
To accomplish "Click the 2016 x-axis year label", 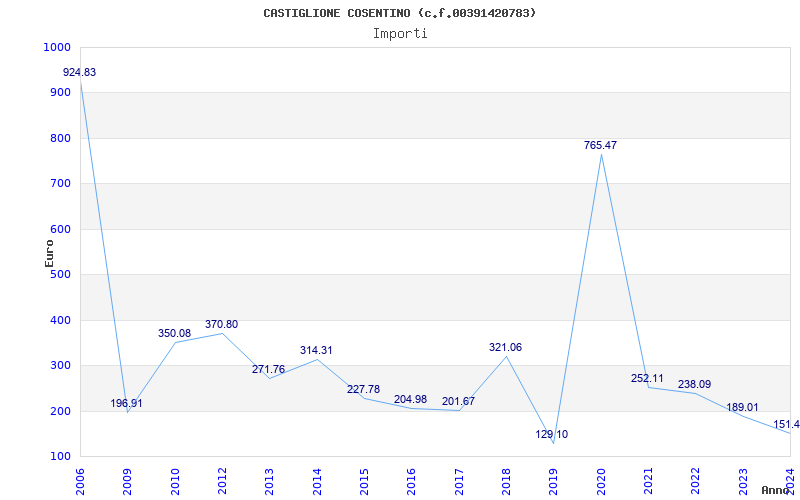I will pyautogui.click(x=412, y=482).
